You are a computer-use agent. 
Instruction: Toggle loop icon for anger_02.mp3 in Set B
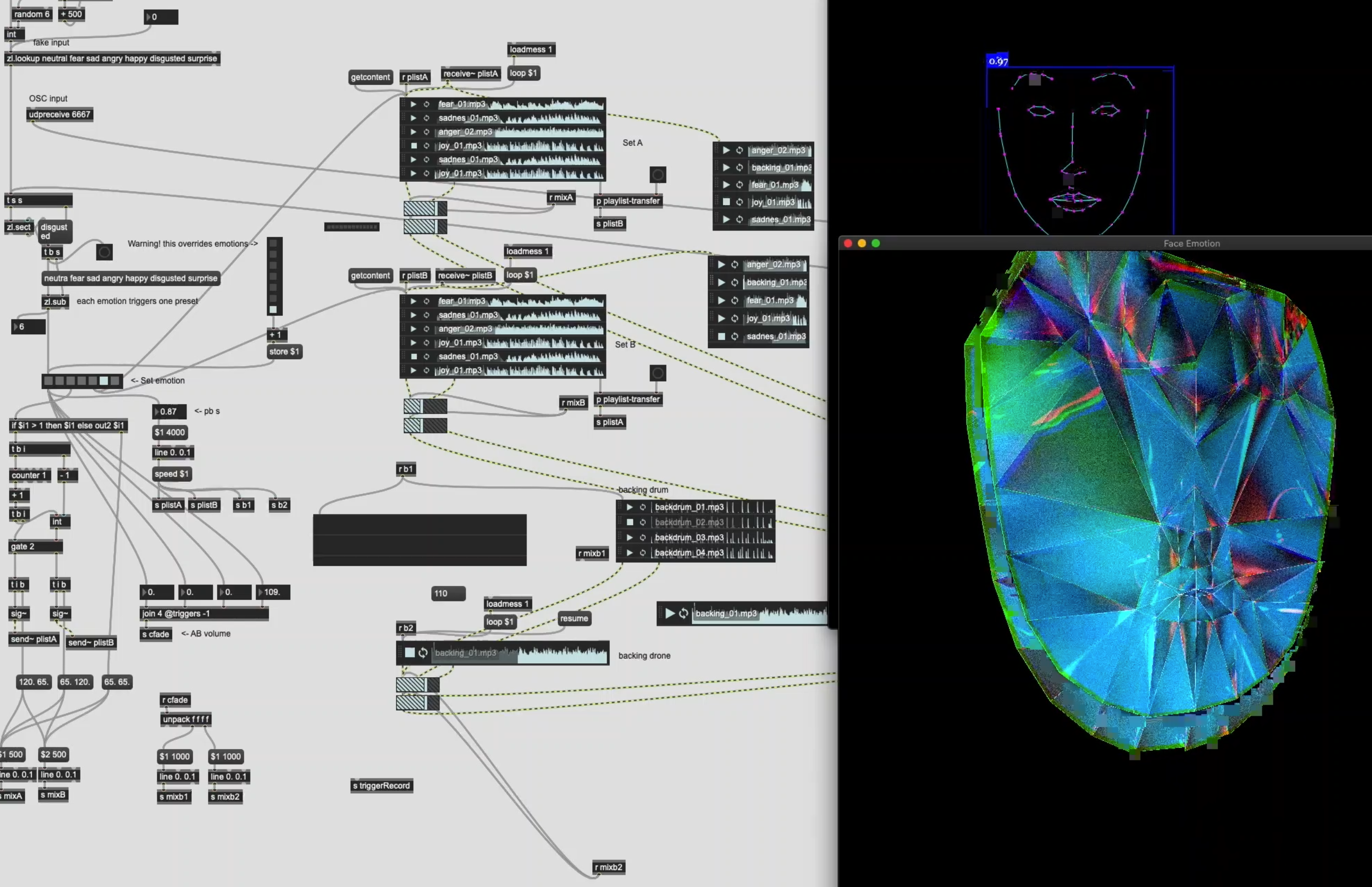pos(426,329)
